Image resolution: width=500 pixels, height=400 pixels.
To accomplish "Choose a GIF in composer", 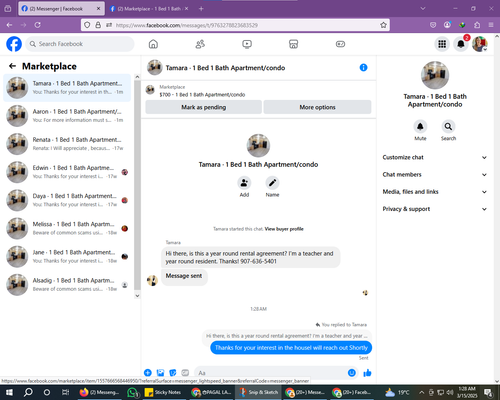I will click(185, 373).
